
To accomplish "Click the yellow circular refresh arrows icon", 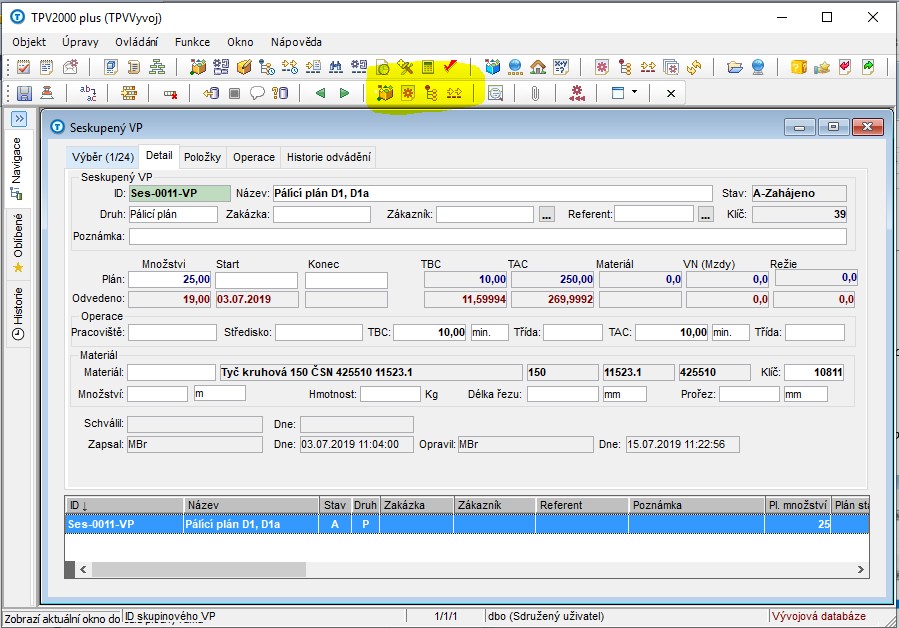I will click(x=694, y=67).
